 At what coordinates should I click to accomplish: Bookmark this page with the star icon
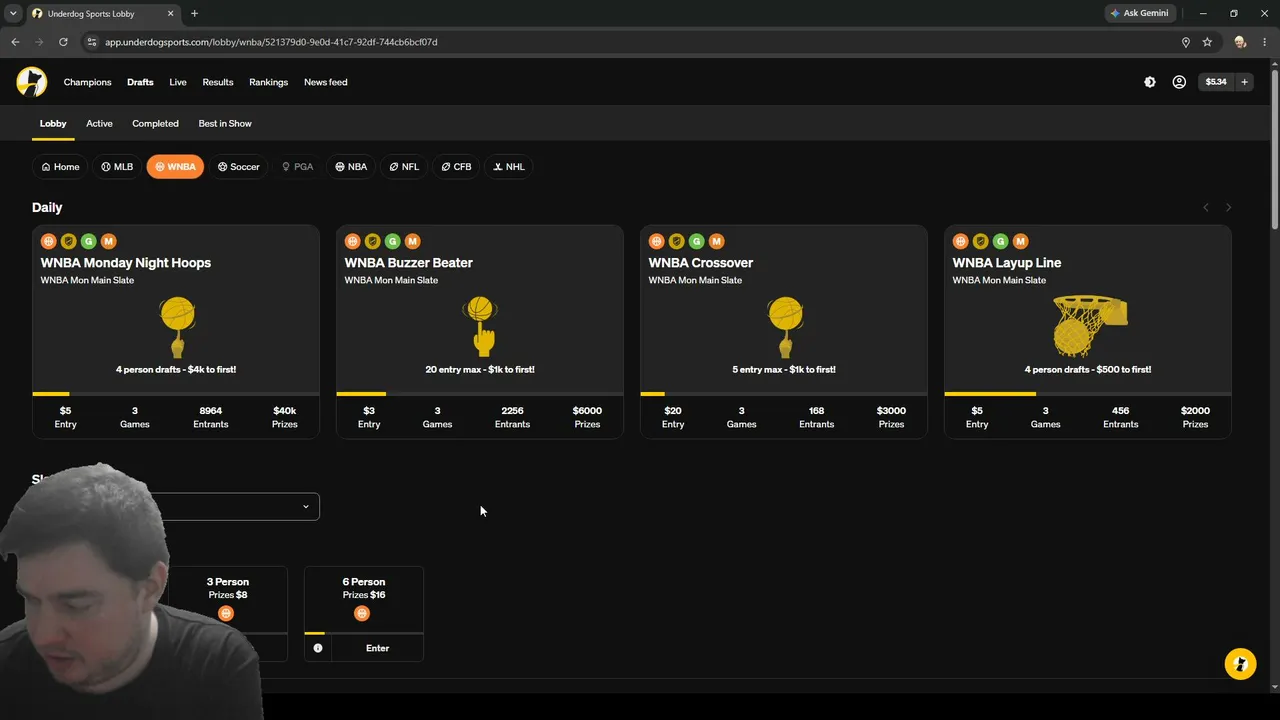1207,42
